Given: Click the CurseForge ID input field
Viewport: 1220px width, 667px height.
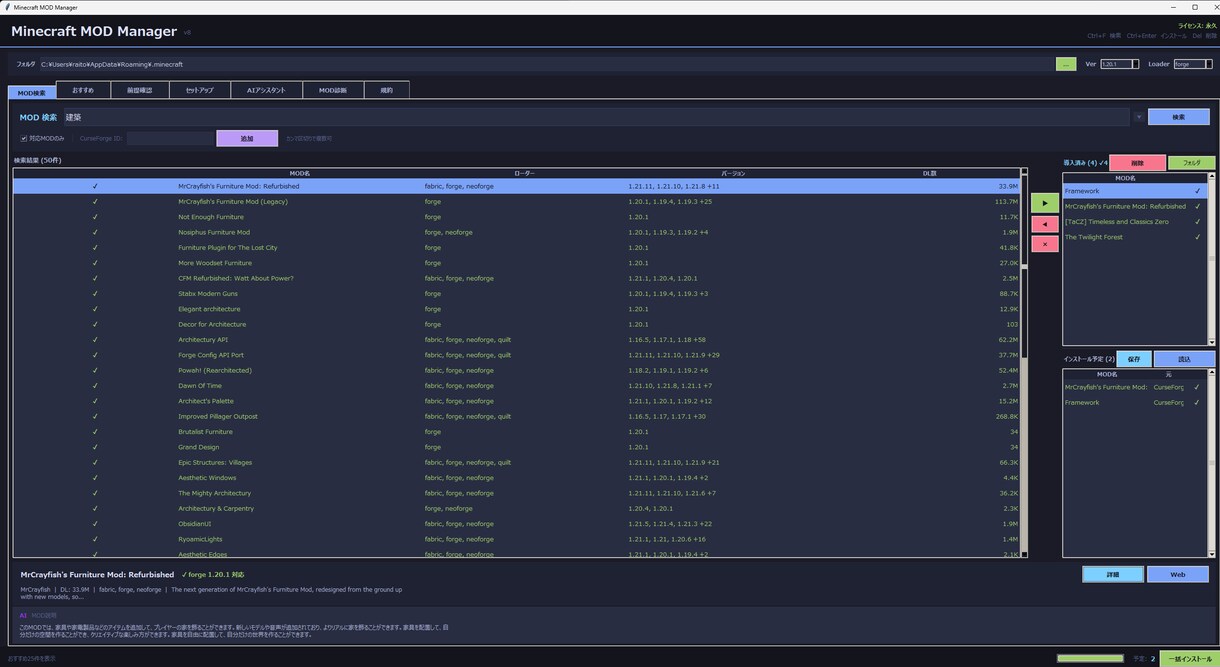Looking at the screenshot, I should pyautogui.click(x=170, y=138).
